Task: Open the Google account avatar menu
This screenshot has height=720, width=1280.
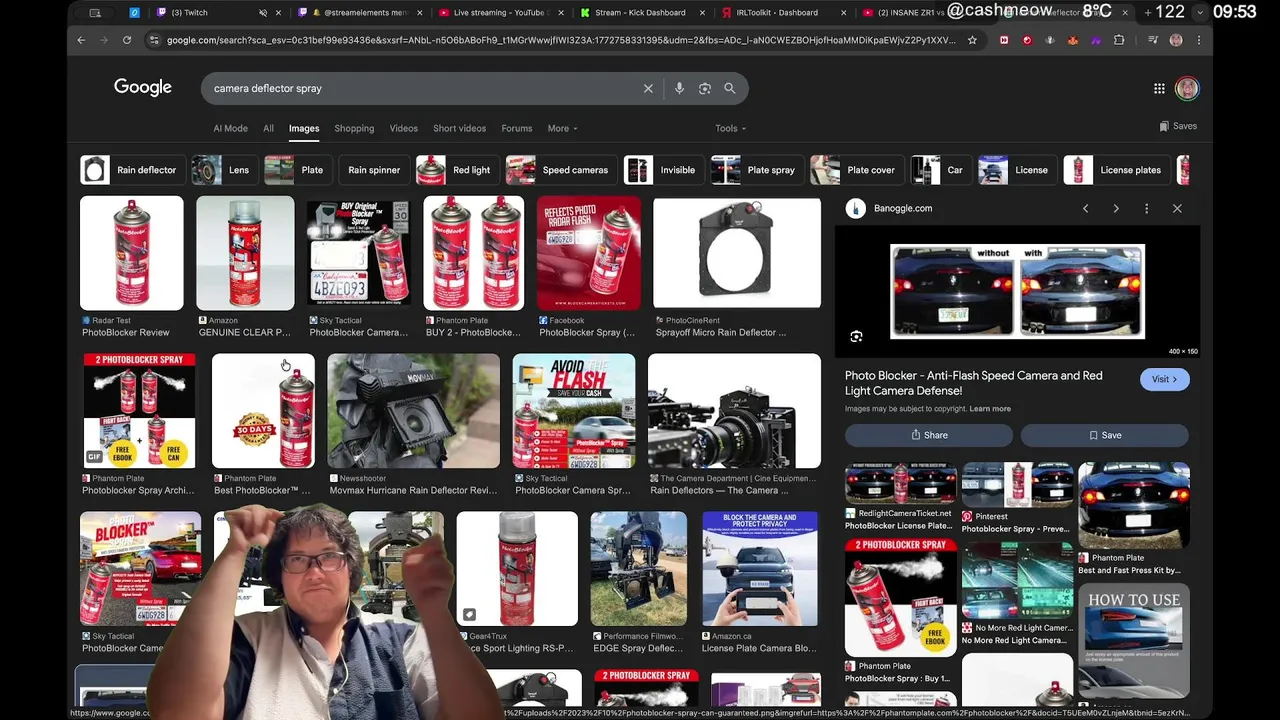Action: click(1187, 88)
